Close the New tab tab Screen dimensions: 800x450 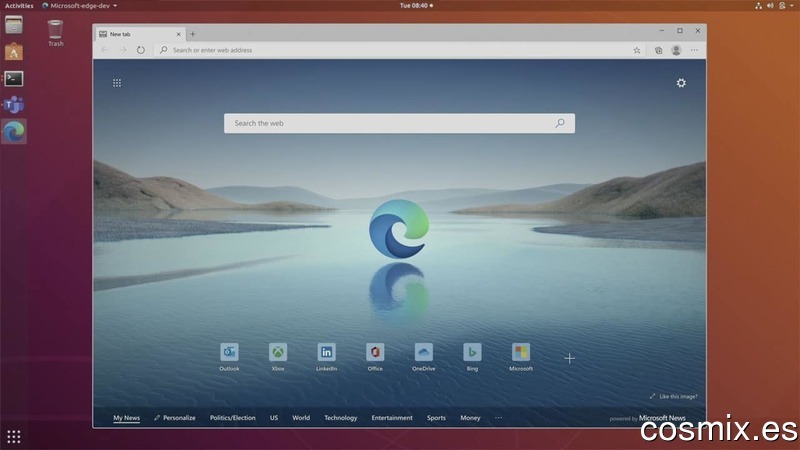pos(179,34)
